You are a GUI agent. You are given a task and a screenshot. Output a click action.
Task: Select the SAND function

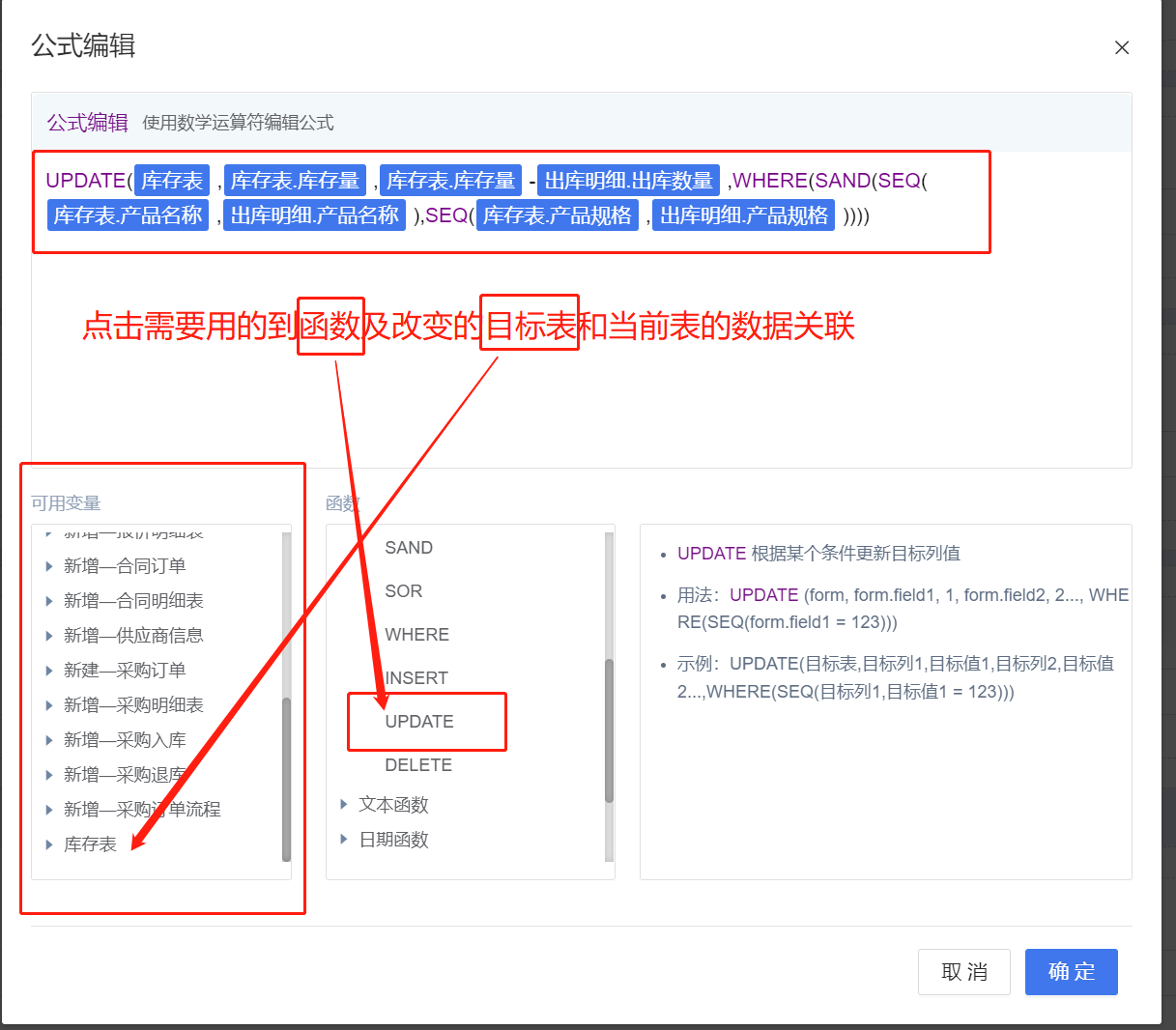[x=409, y=548]
